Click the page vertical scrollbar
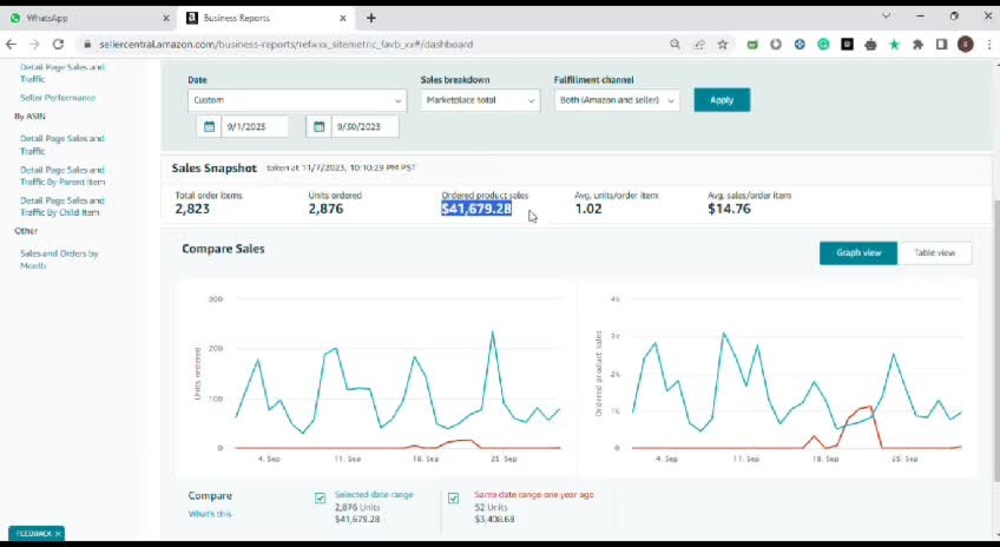Image resolution: width=1000 pixels, height=547 pixels. tap(996, 340)
